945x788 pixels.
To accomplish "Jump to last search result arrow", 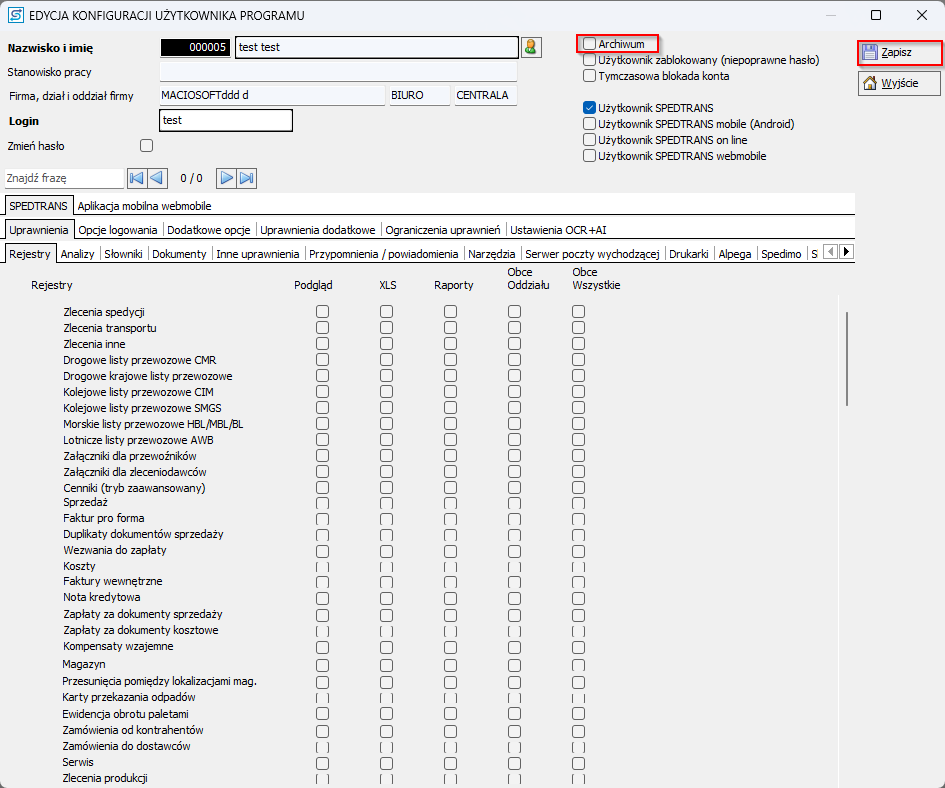I will [x=247, y=178].
